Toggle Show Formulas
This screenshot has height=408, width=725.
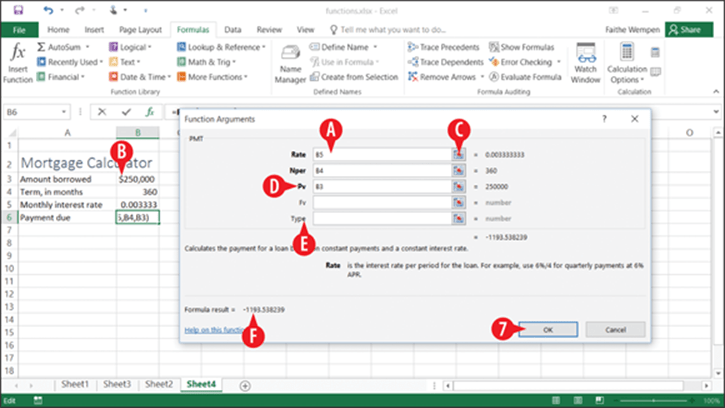522,47
